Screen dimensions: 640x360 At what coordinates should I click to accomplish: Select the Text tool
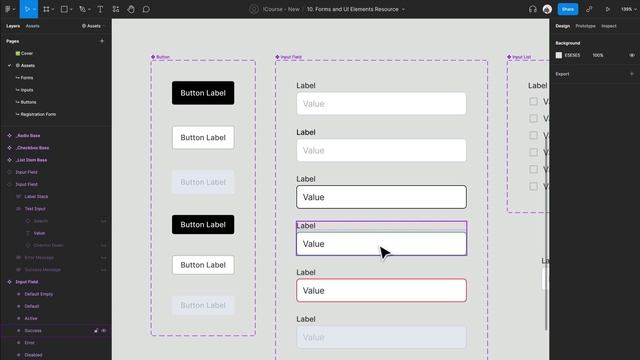click(x=100, y=9)
